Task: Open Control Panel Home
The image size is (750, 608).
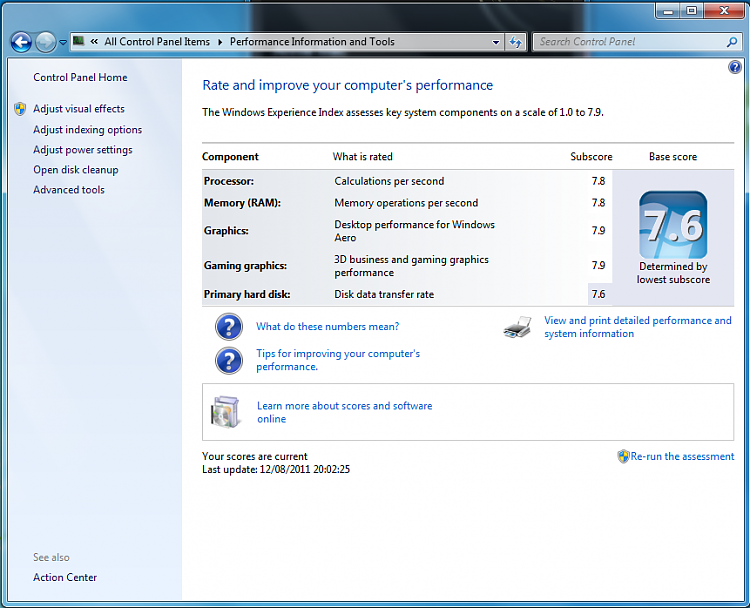Action: point(80,77)
